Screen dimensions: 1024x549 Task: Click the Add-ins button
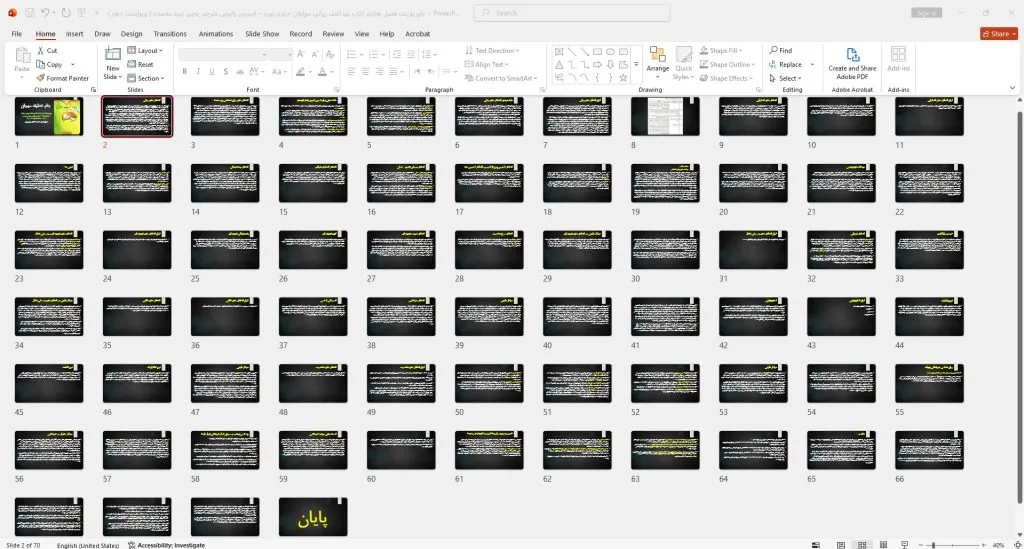[899, 59]
